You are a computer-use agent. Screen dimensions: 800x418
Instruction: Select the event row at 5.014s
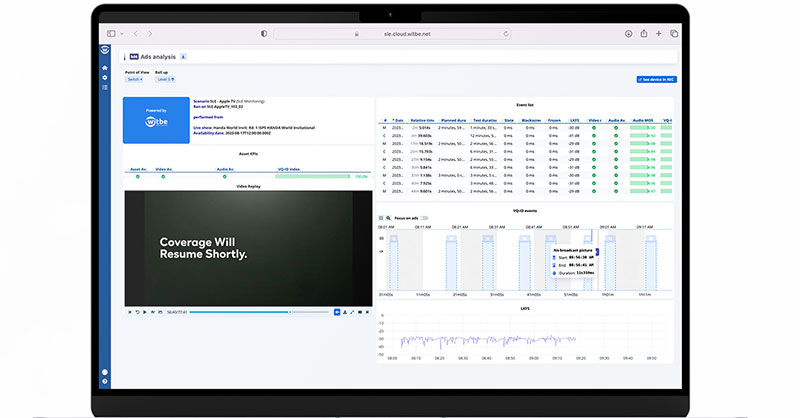[526, 128]
